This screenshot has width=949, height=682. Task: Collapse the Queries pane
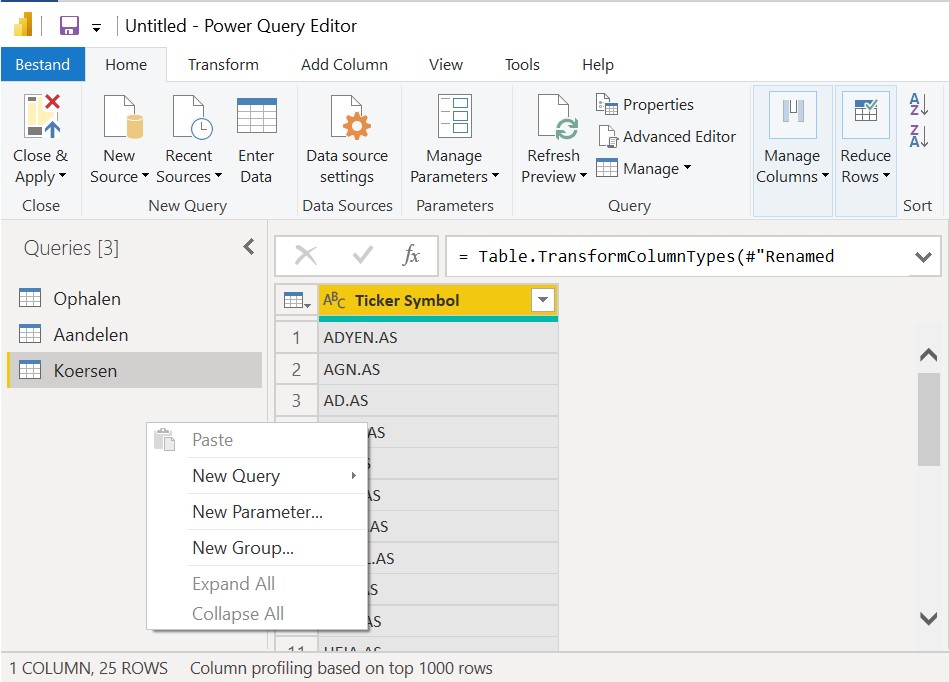point(249,247)
